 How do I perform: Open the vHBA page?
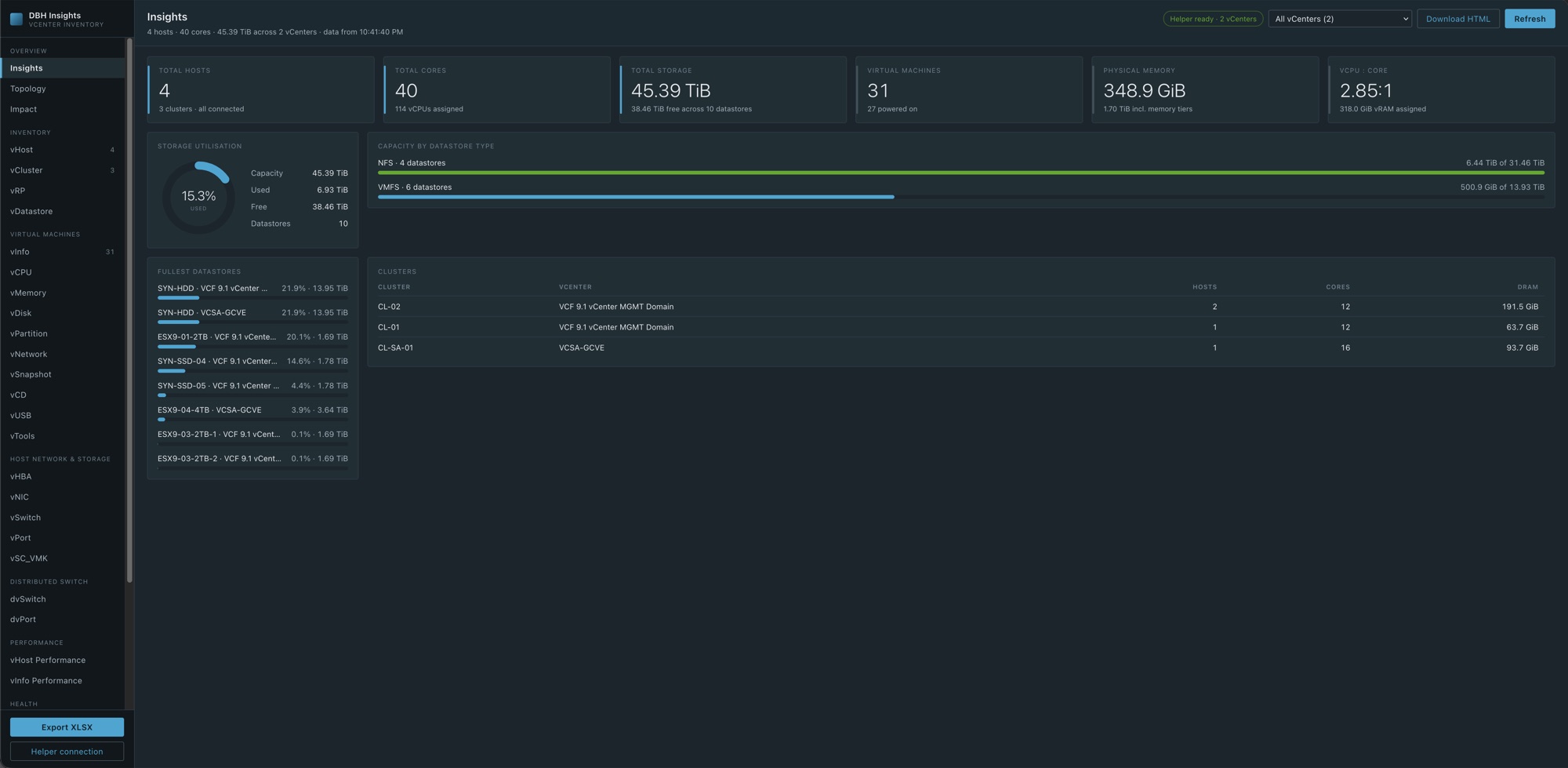[63, 476]
